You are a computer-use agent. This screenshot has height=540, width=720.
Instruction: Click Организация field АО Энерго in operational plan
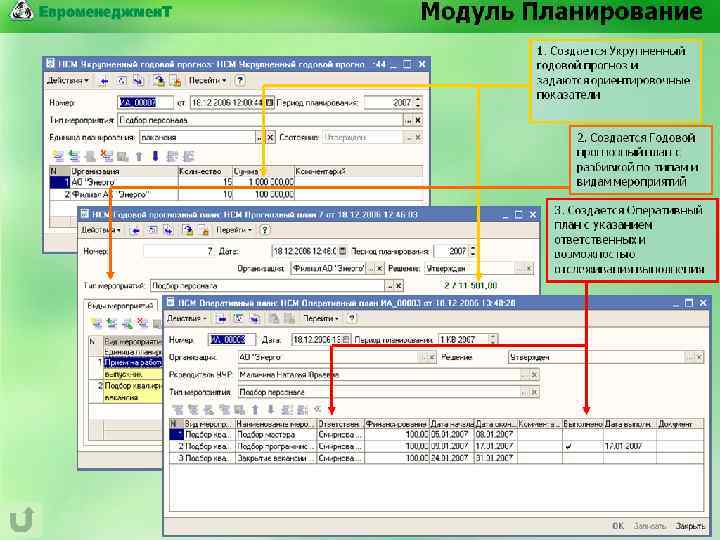tap(327, 357)
